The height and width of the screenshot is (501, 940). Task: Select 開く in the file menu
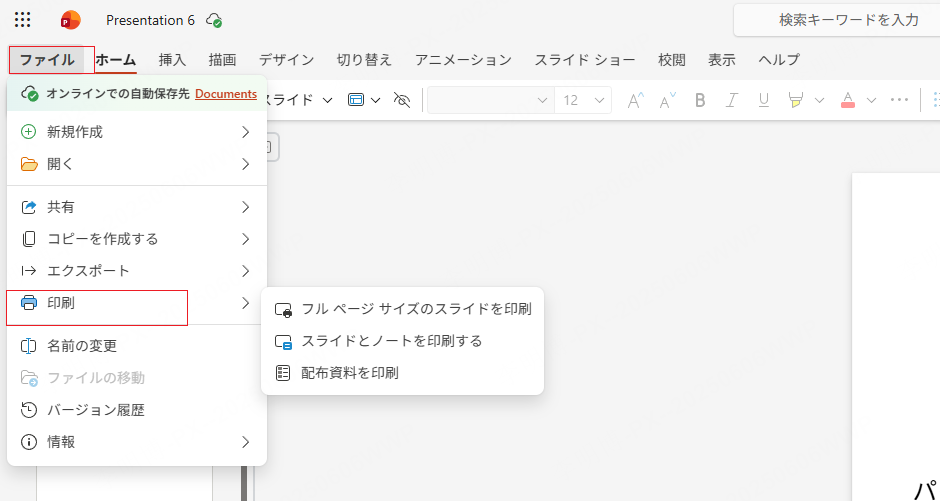(x=137, y=164)
